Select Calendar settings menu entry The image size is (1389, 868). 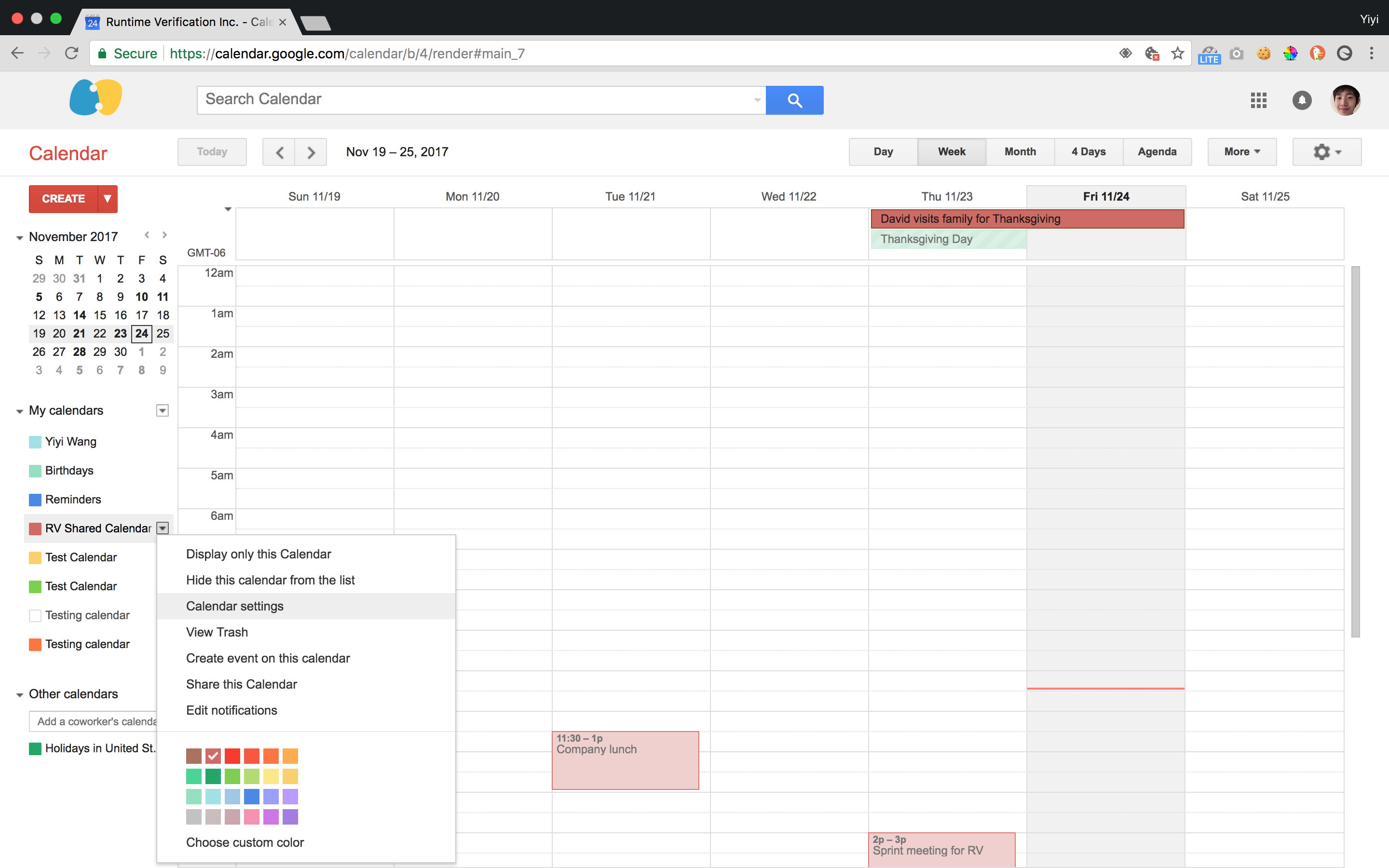tap(235, 606)
